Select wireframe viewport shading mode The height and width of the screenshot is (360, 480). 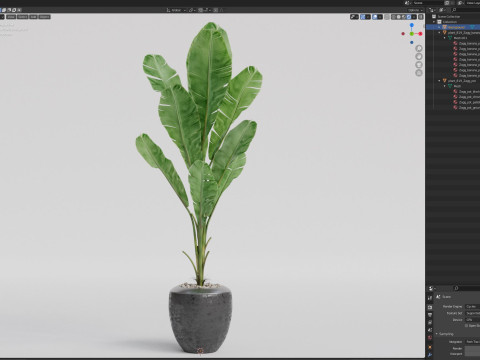pos(394,17)
